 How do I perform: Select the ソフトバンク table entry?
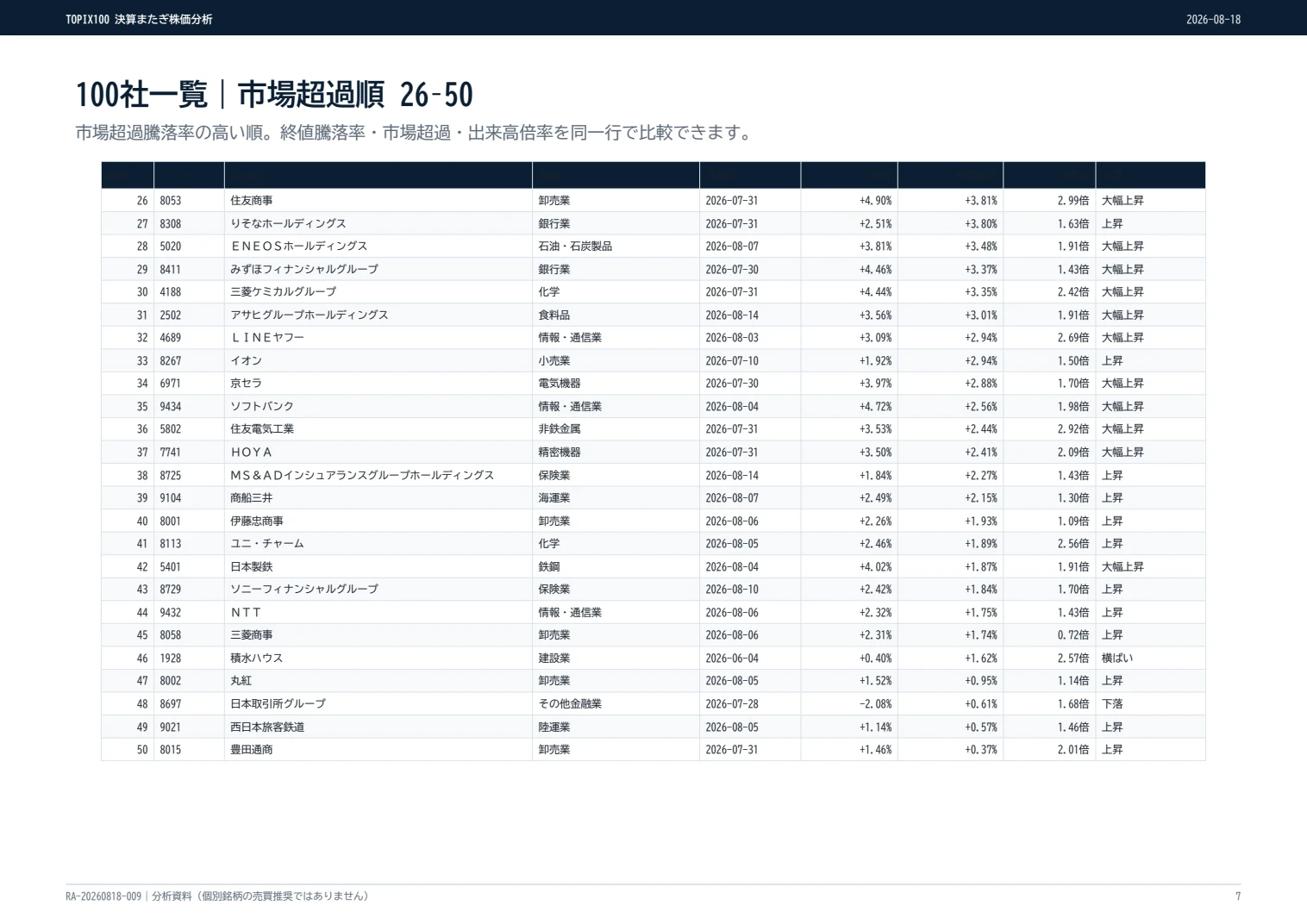click(x=261, y=406)
